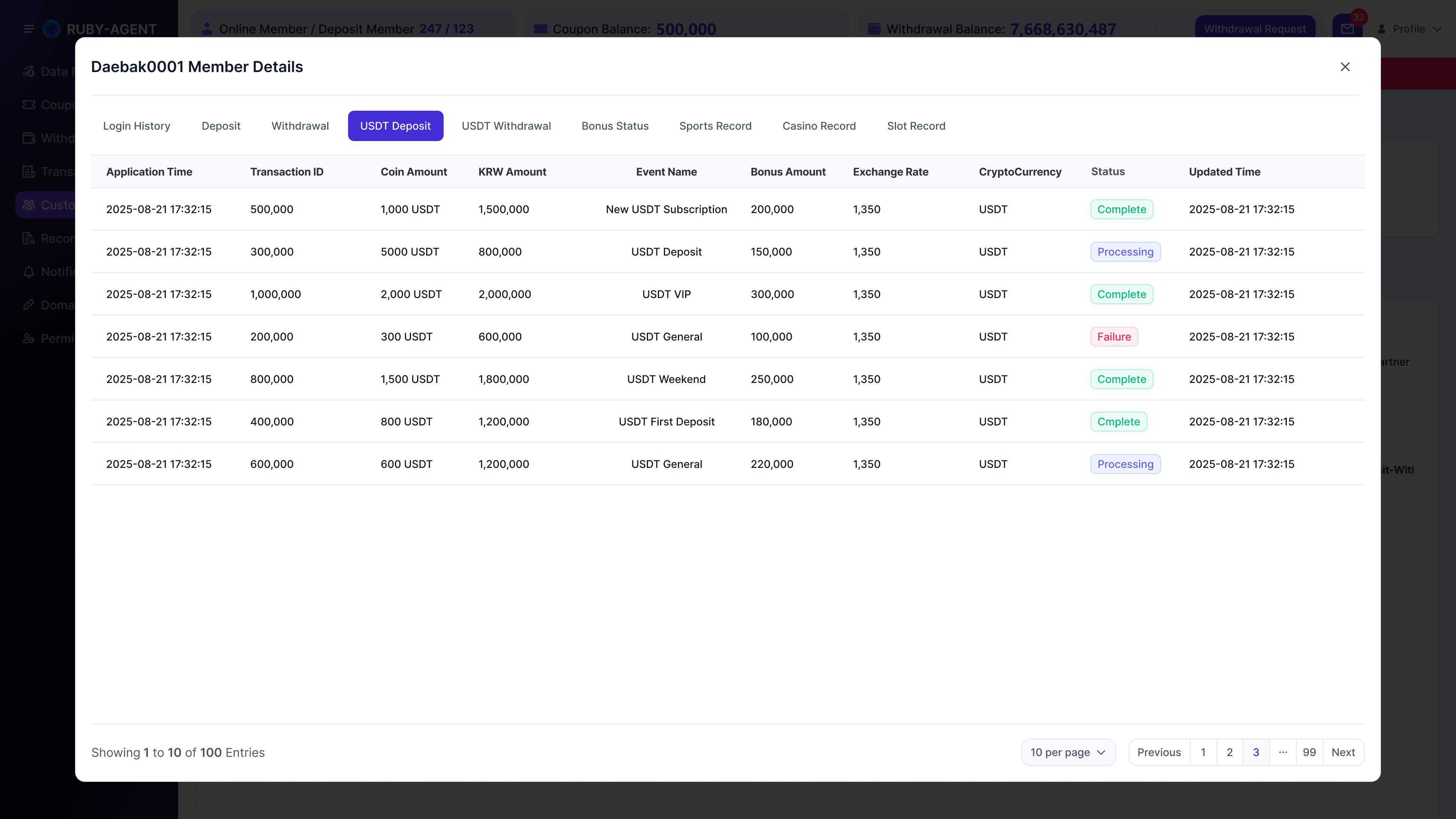
Task: Click the Withdrawal Balance wallet icon
Action: [874, 29]
